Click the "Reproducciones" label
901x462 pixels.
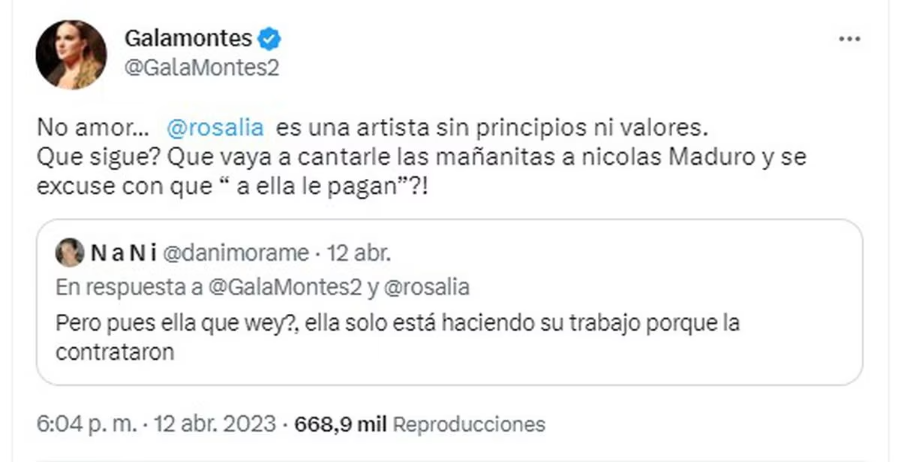click(x=469, y=423)
